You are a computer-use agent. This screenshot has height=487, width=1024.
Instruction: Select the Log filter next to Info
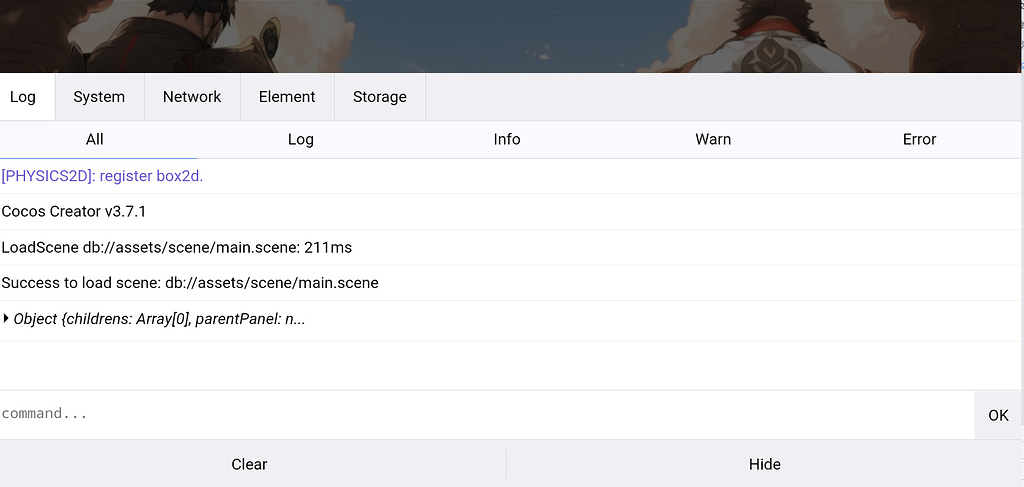301,139
